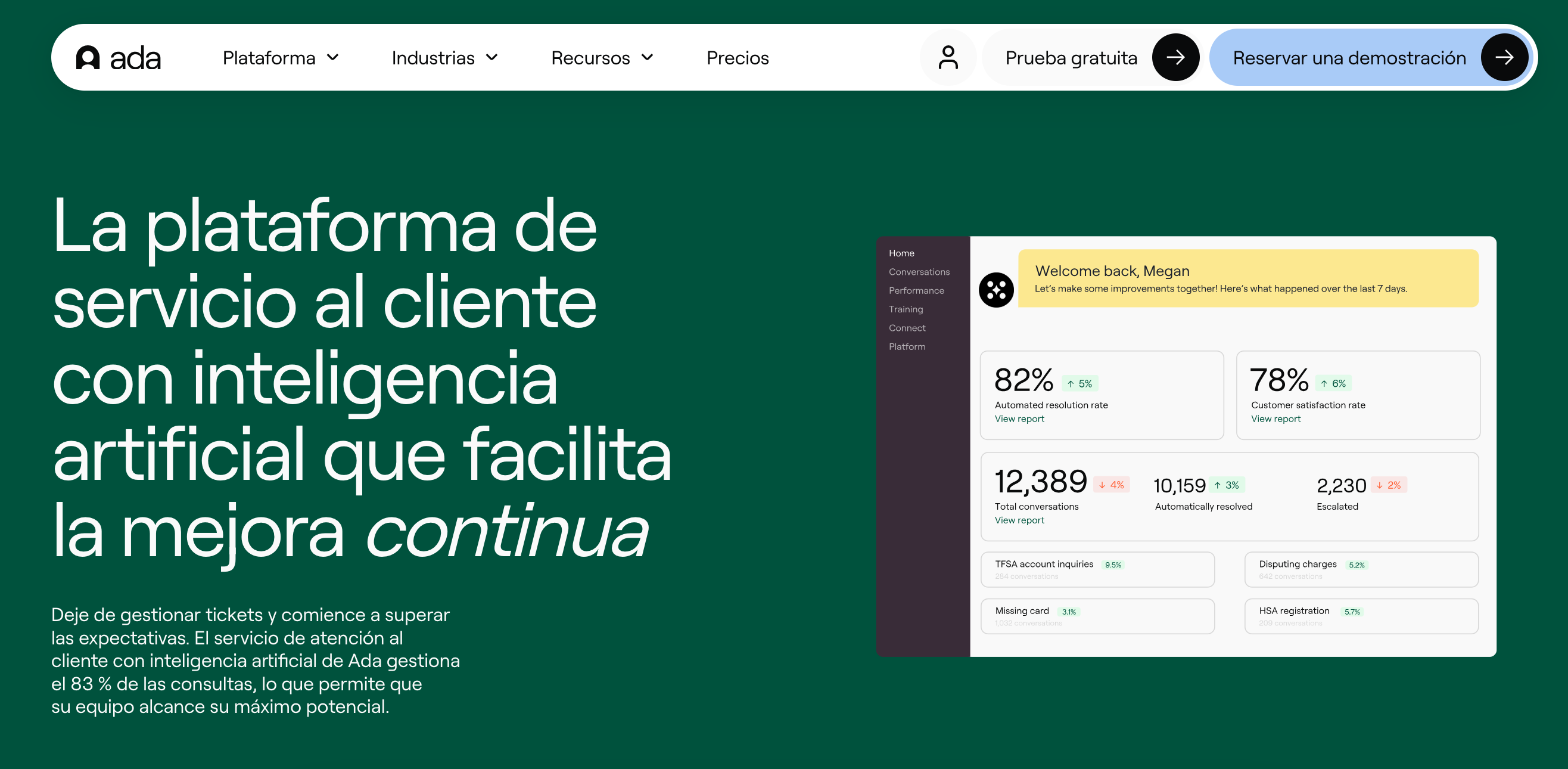Expand the Industrias dropdown chevron

pos(492,58)
